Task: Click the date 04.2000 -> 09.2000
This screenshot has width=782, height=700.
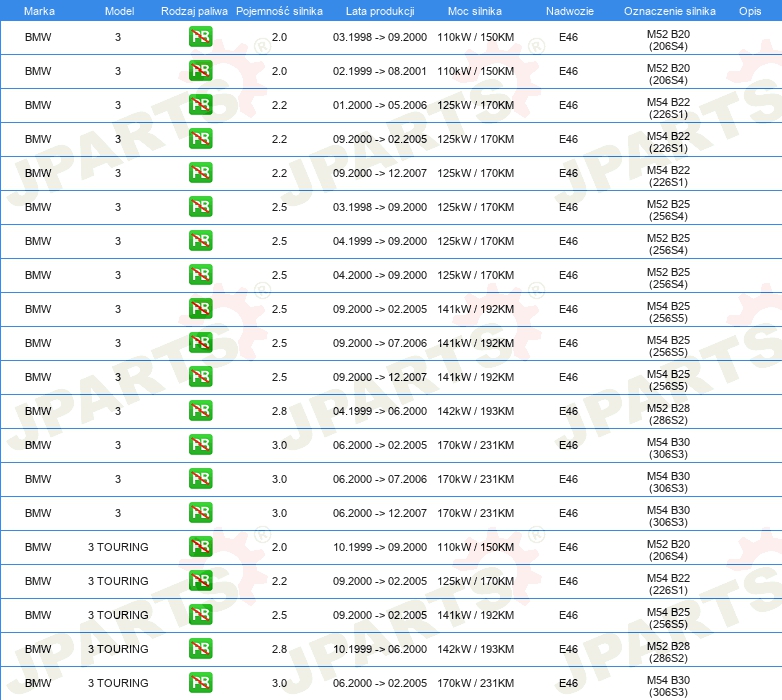Action: (x=380, y=275)
